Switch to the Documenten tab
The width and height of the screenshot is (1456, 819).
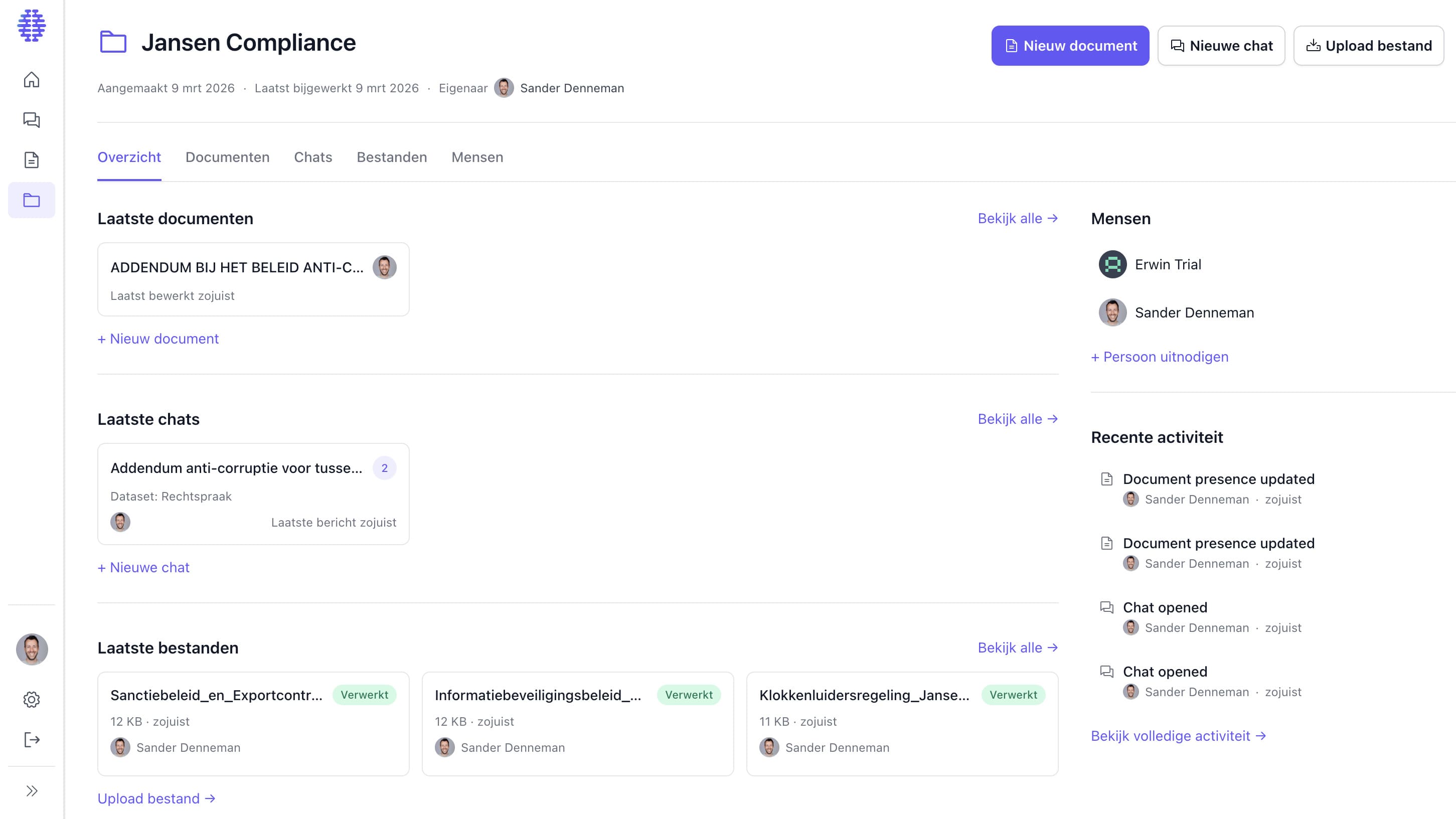pyautogui.click(x=227, y=157)
